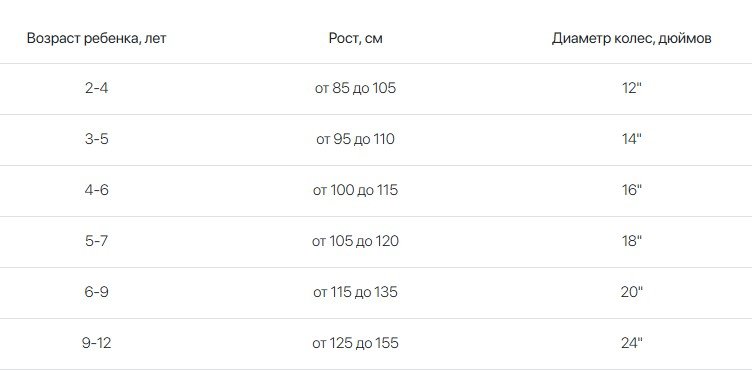Click the 'Диаметр колес, дюймов' column header
752x370 pixels.
click(x=631, y=38)
